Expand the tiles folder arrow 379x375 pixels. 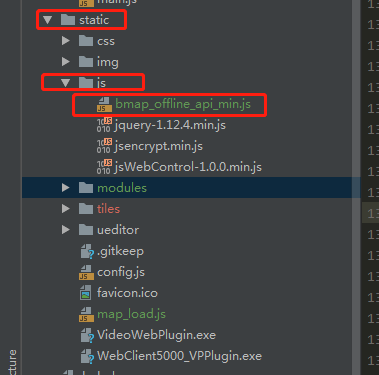(x=66, y=209)
